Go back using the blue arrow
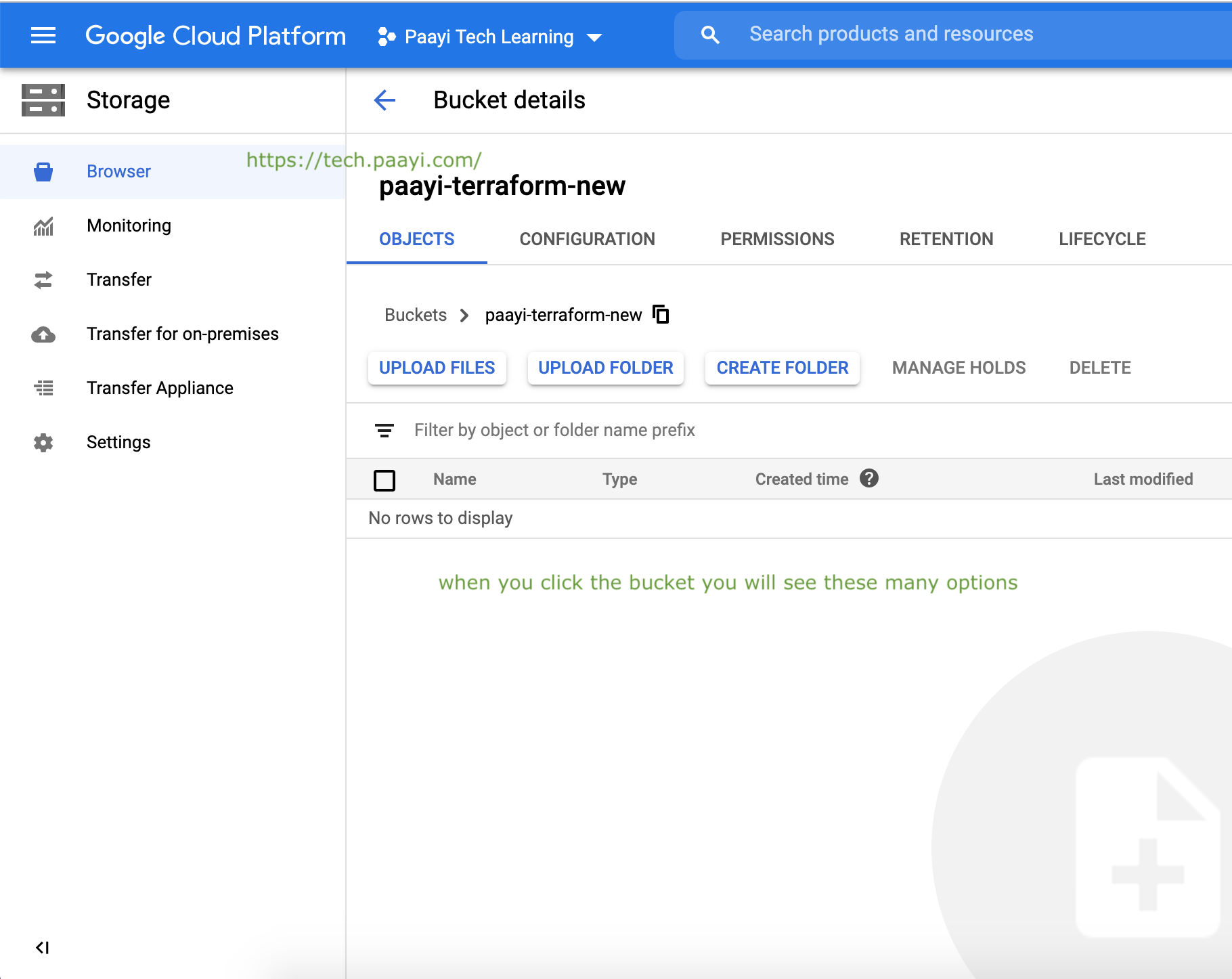 point(384,100)
